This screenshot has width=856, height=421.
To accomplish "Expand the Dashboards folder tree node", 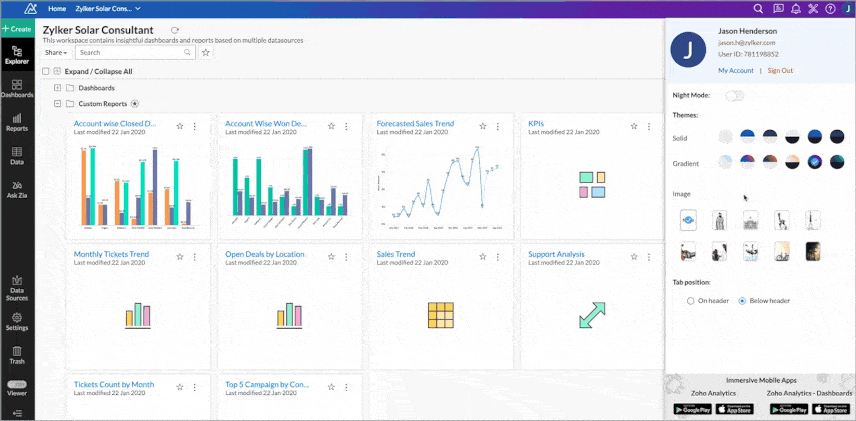I will pos(57,88).
